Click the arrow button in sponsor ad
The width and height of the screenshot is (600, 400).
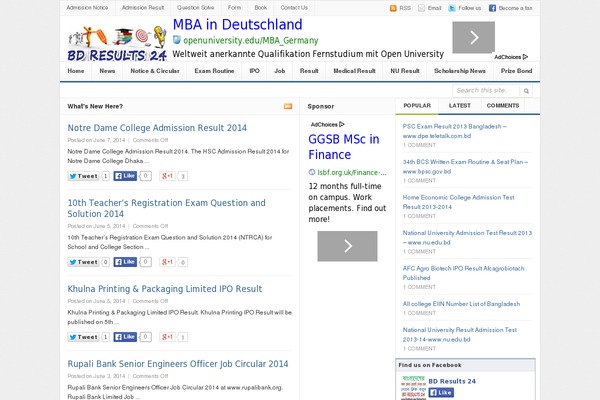[347, 245]
